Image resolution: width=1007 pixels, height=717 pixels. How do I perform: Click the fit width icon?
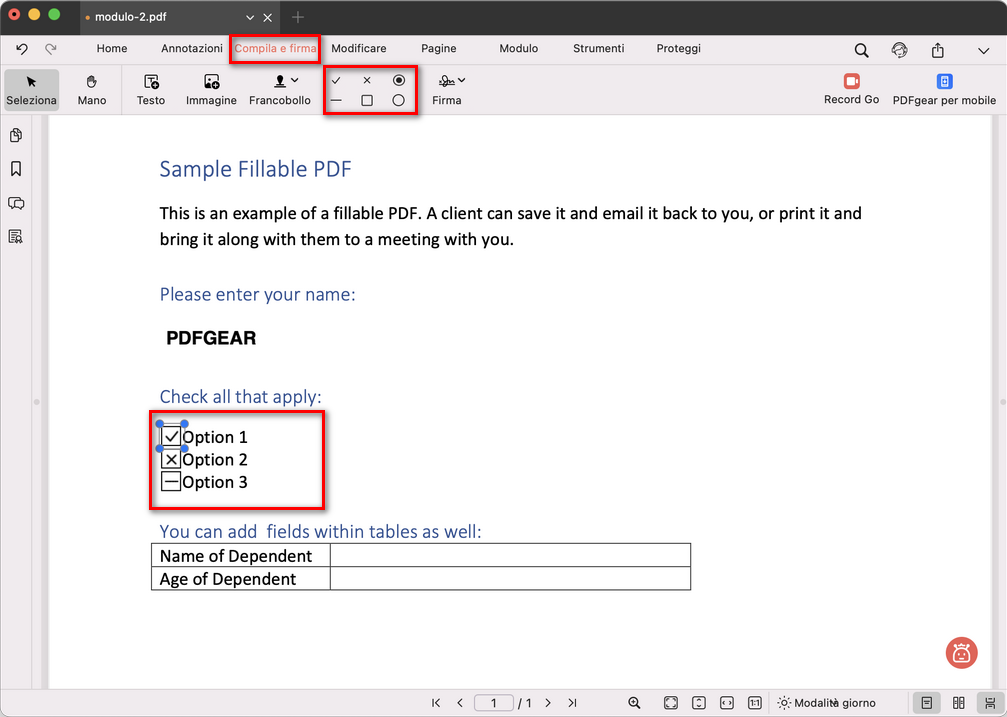click(726, 703)
